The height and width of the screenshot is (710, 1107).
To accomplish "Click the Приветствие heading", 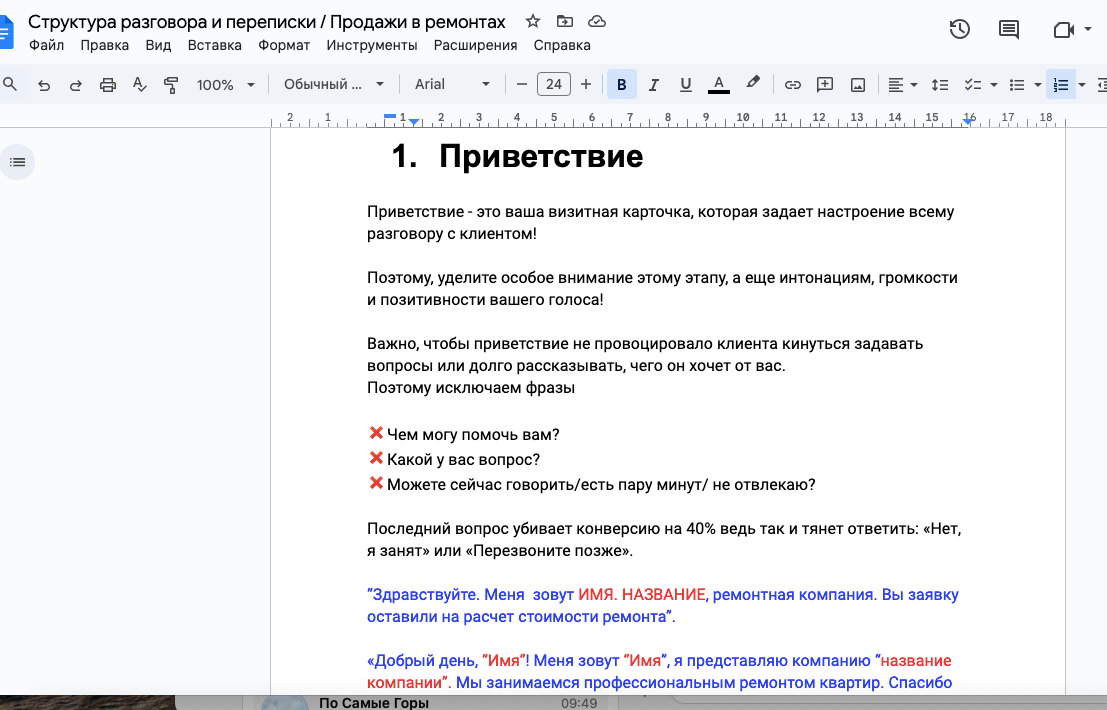I will click(541, 156).
